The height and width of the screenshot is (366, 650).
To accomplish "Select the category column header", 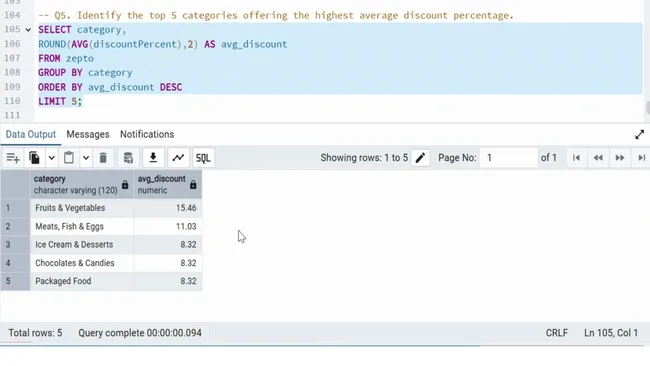I will coord(82,184).
